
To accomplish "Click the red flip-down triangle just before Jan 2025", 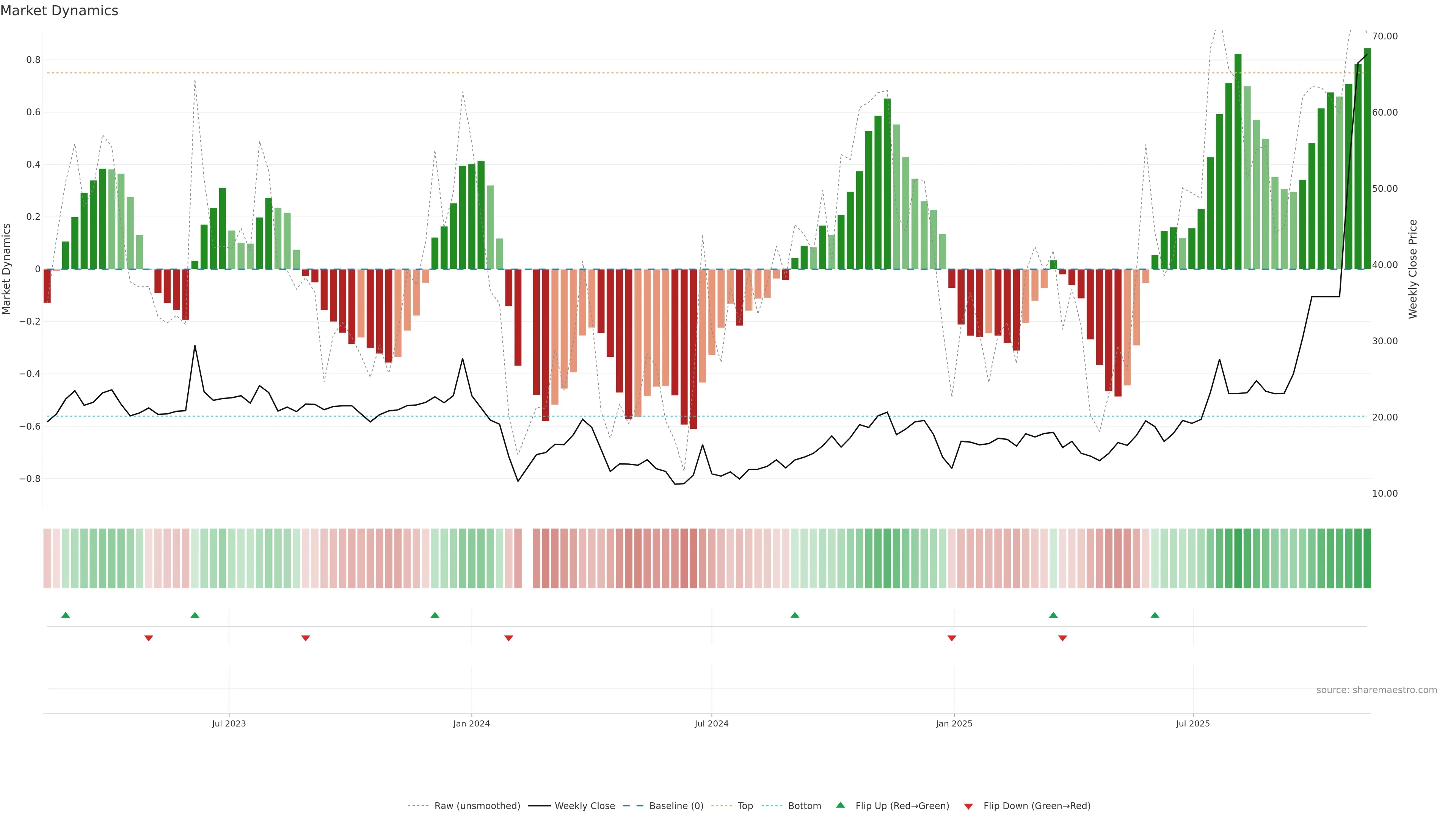I will [952, 638].
